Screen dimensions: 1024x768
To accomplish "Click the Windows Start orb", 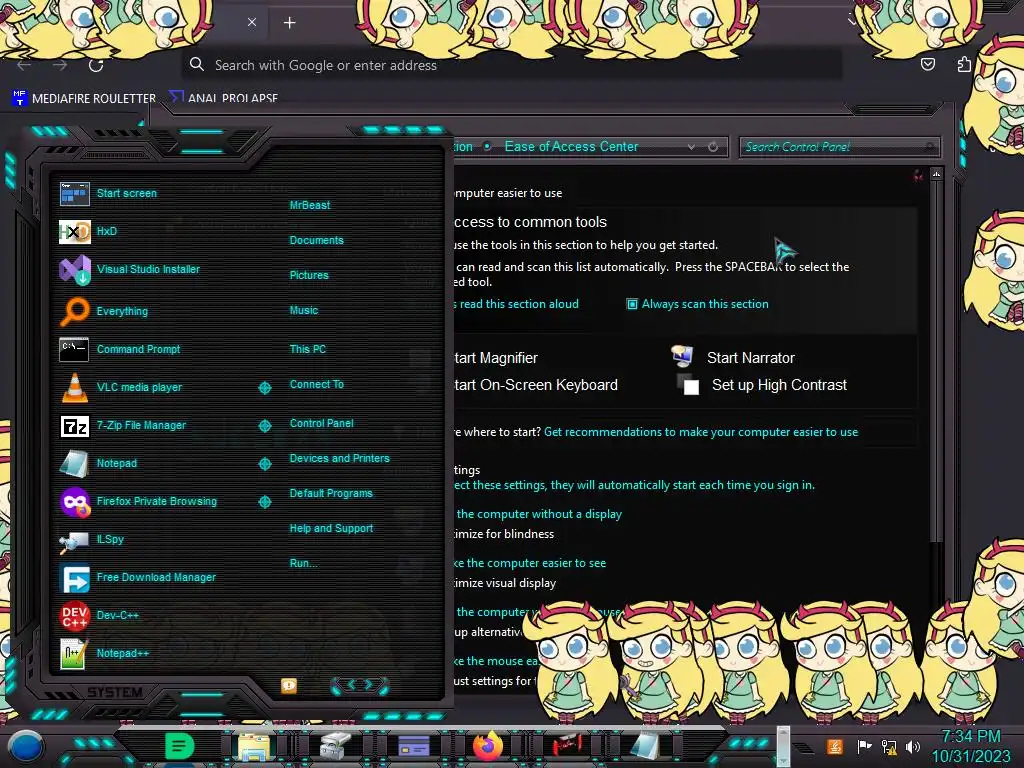I will [25, 747].
